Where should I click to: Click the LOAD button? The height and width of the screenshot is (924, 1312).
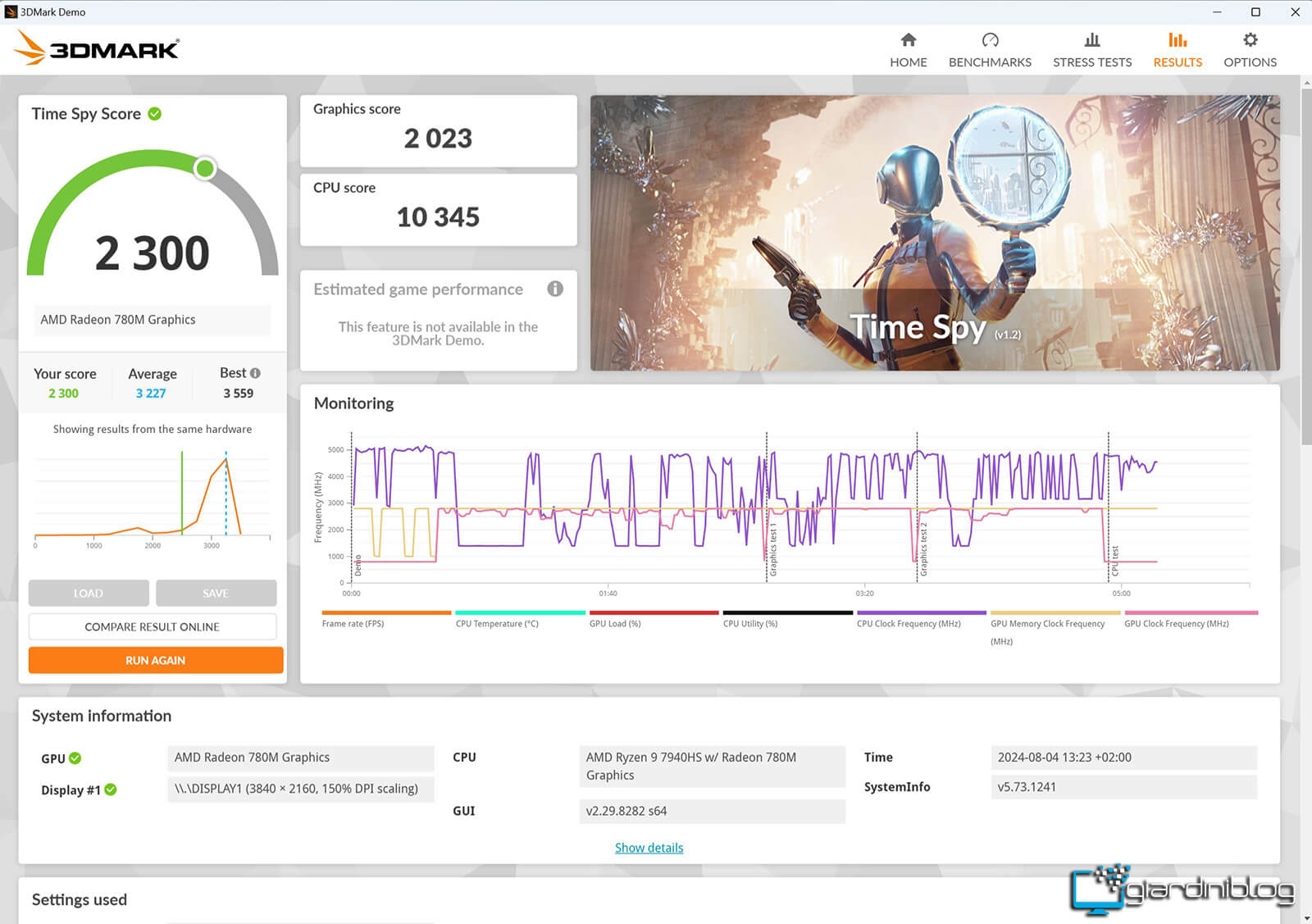coord(89,593)
